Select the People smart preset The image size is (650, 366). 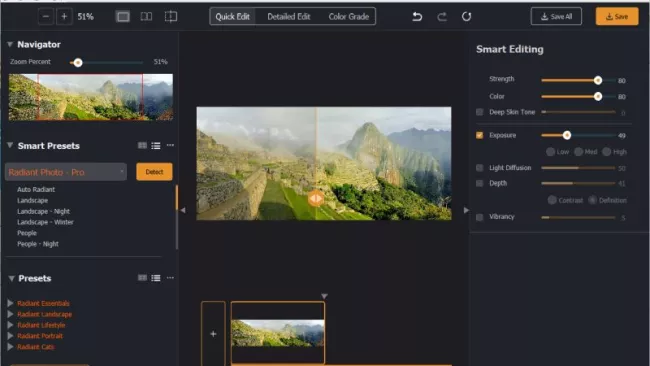27,233
